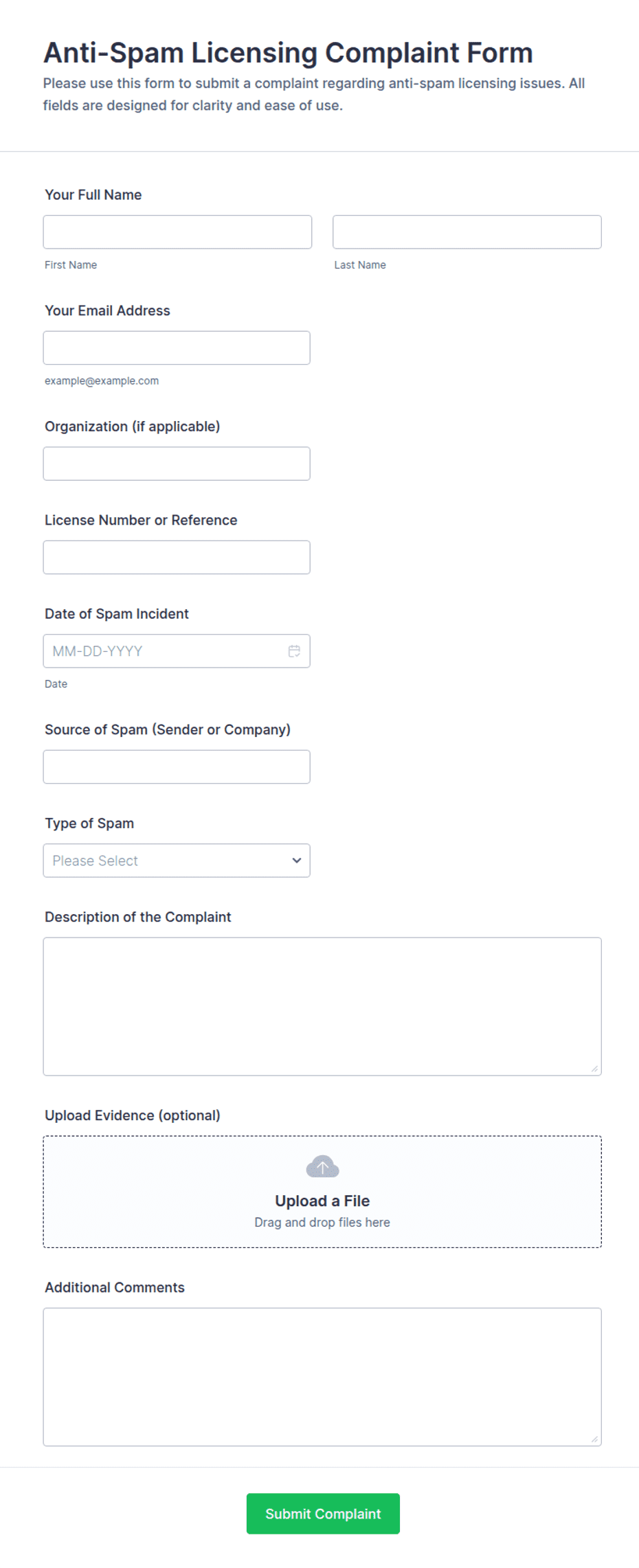Expand the Type of Spam chevron
The image size is (639, 1568).
297,861
